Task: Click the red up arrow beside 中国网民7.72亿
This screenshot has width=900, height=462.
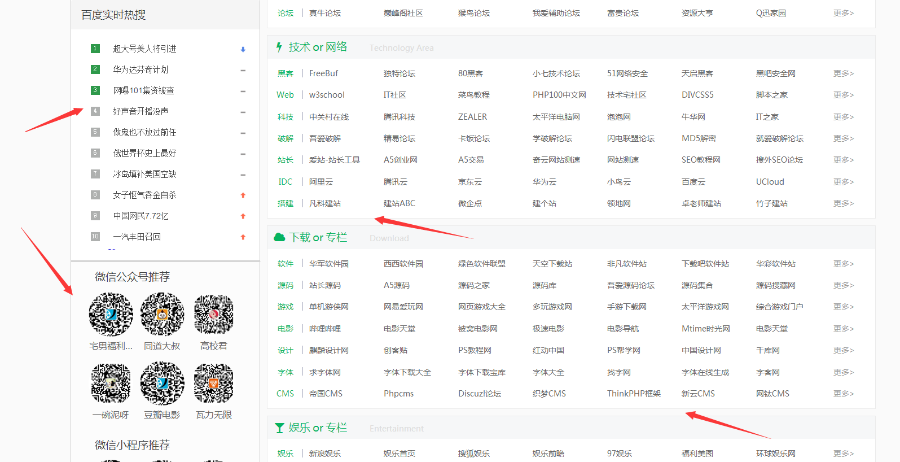Action: [x=243, y=216]
